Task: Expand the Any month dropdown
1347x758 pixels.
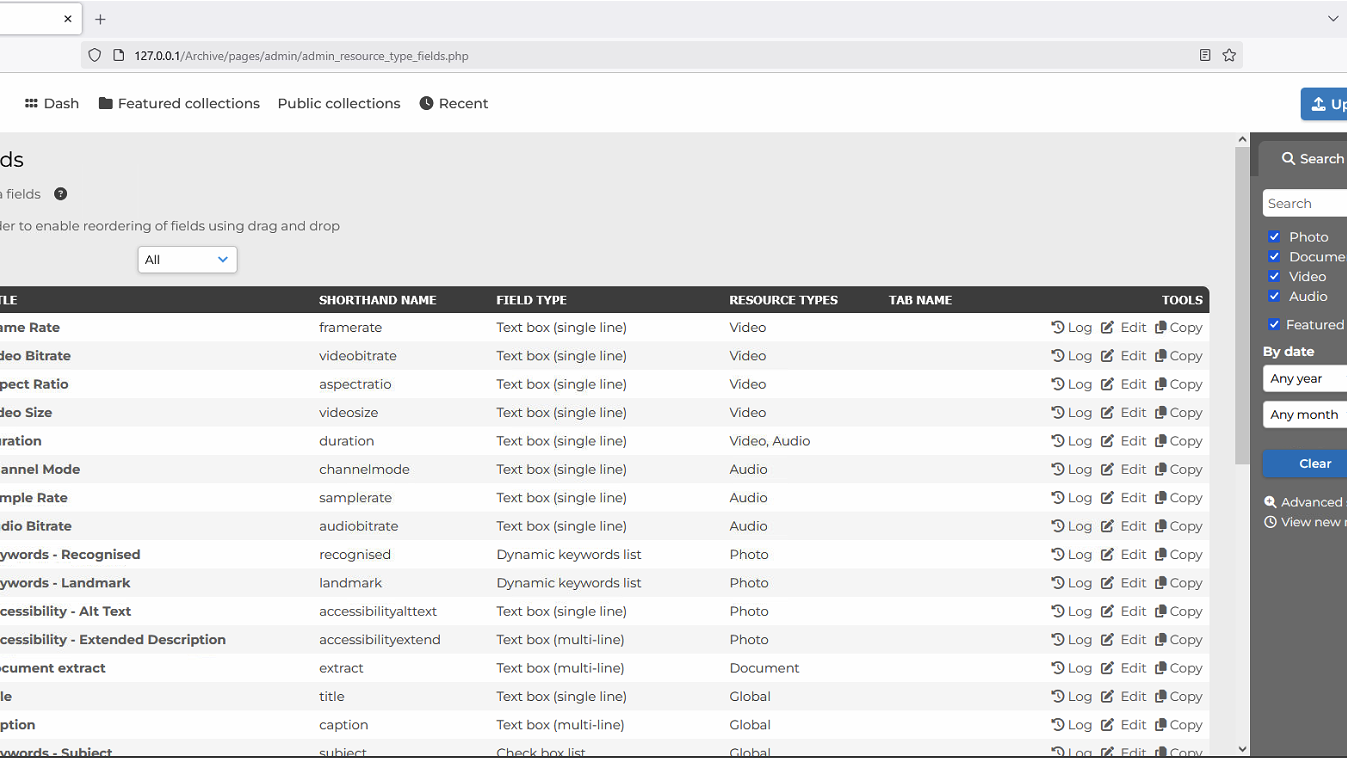Action: [x=1305, y=415]
